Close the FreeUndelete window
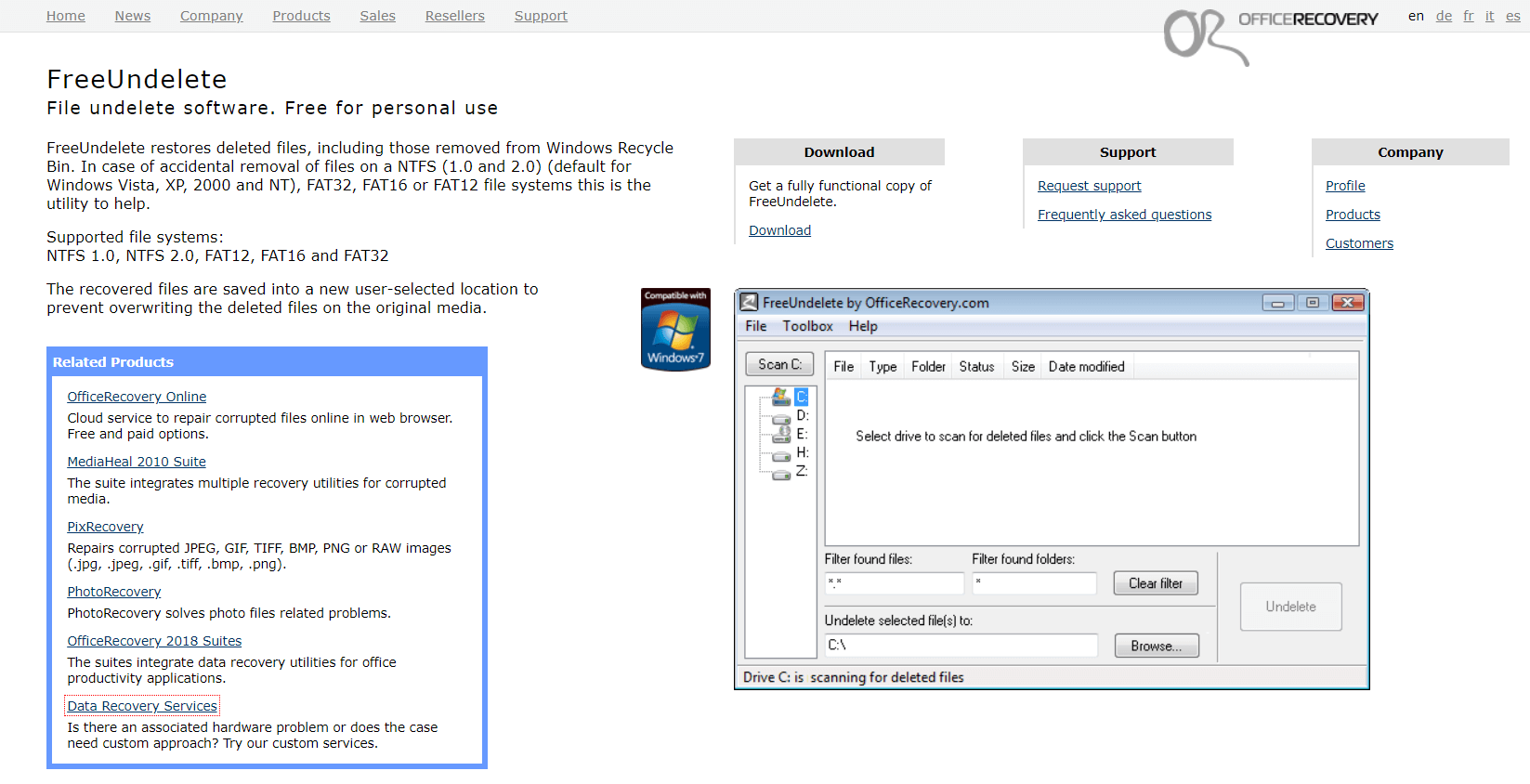1530x784 pixels. (1348, 303)
